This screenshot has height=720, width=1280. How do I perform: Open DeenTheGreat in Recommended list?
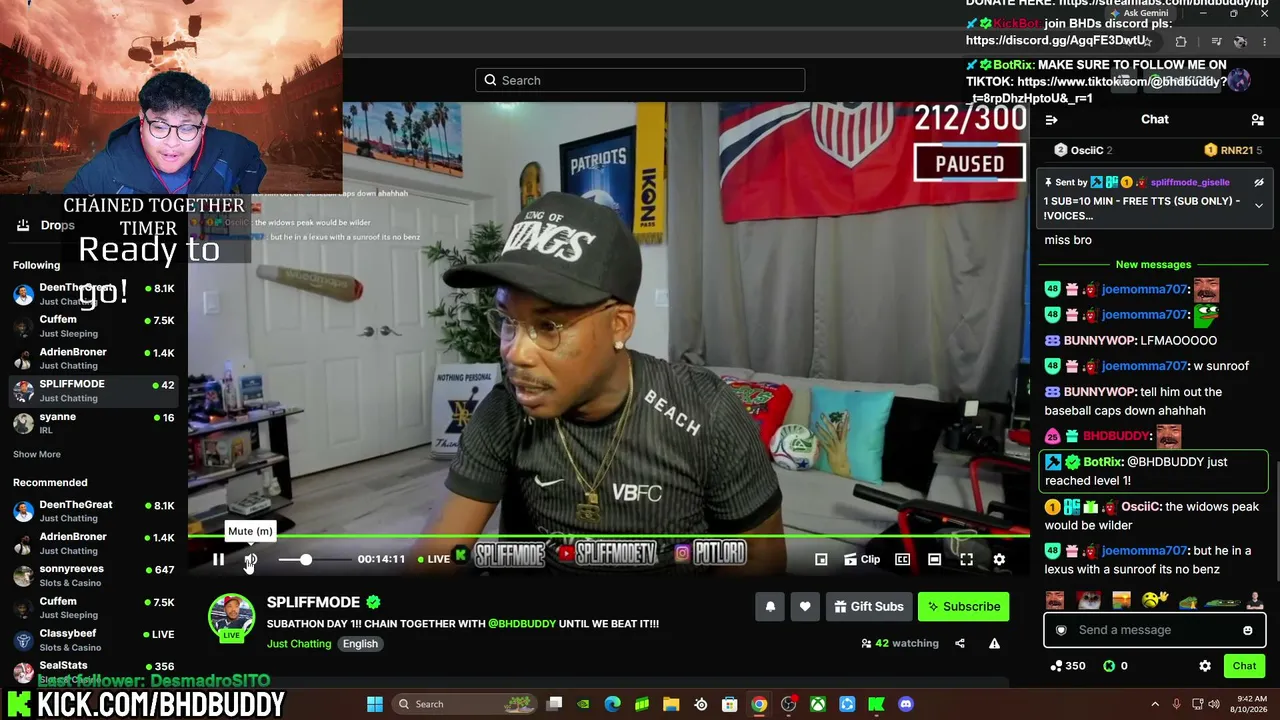coord(94,511)
